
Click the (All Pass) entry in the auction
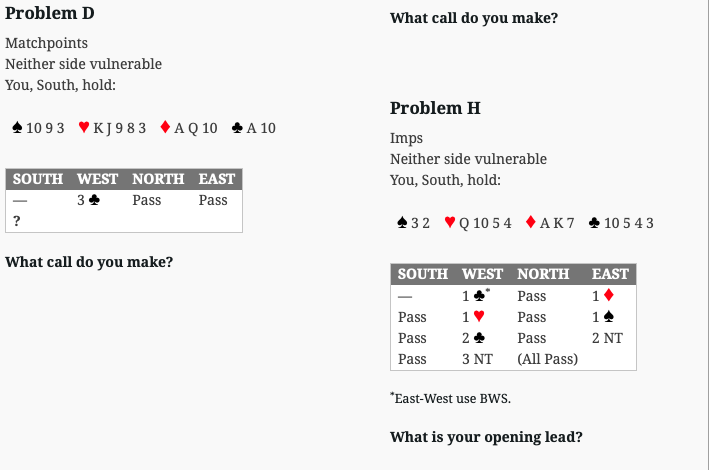tap(548, 359)
